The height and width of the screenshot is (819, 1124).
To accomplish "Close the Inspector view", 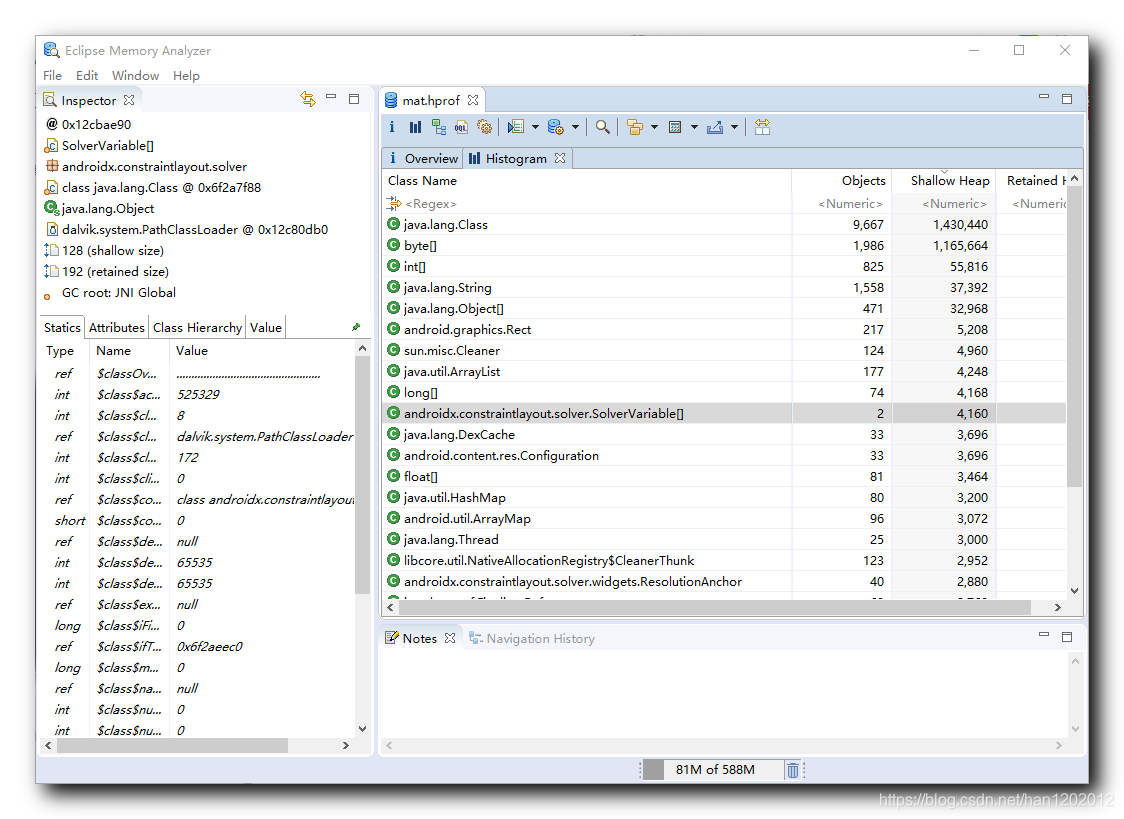I will tap(129, 100).
